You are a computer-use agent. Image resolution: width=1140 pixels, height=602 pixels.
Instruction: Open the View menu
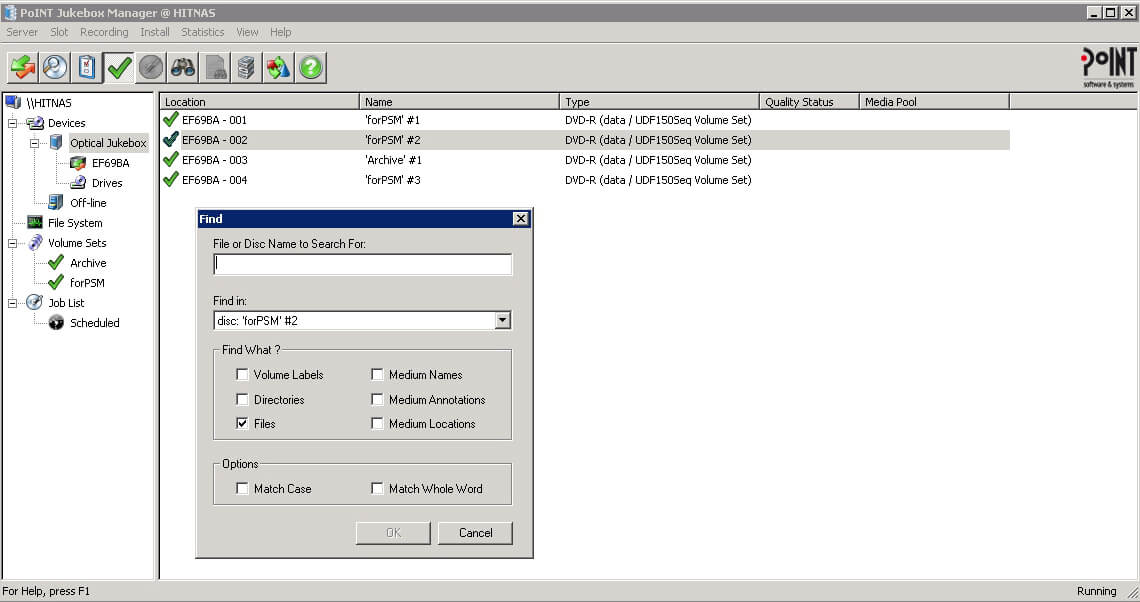[x=247, y=32]
